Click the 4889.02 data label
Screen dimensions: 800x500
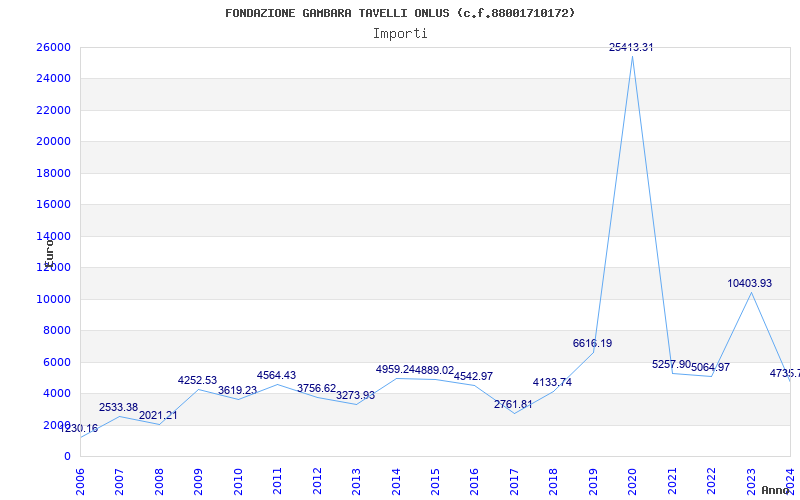click(434, 370)
